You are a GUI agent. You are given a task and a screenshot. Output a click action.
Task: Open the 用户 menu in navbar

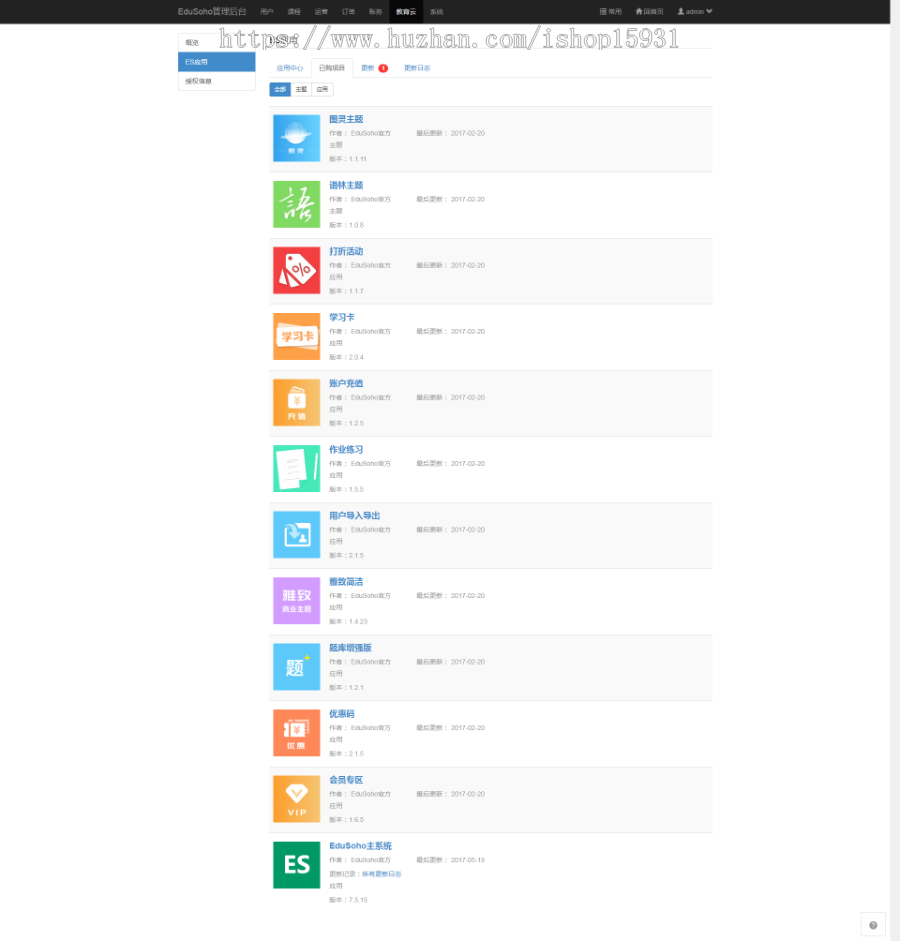tap(267, 11)
